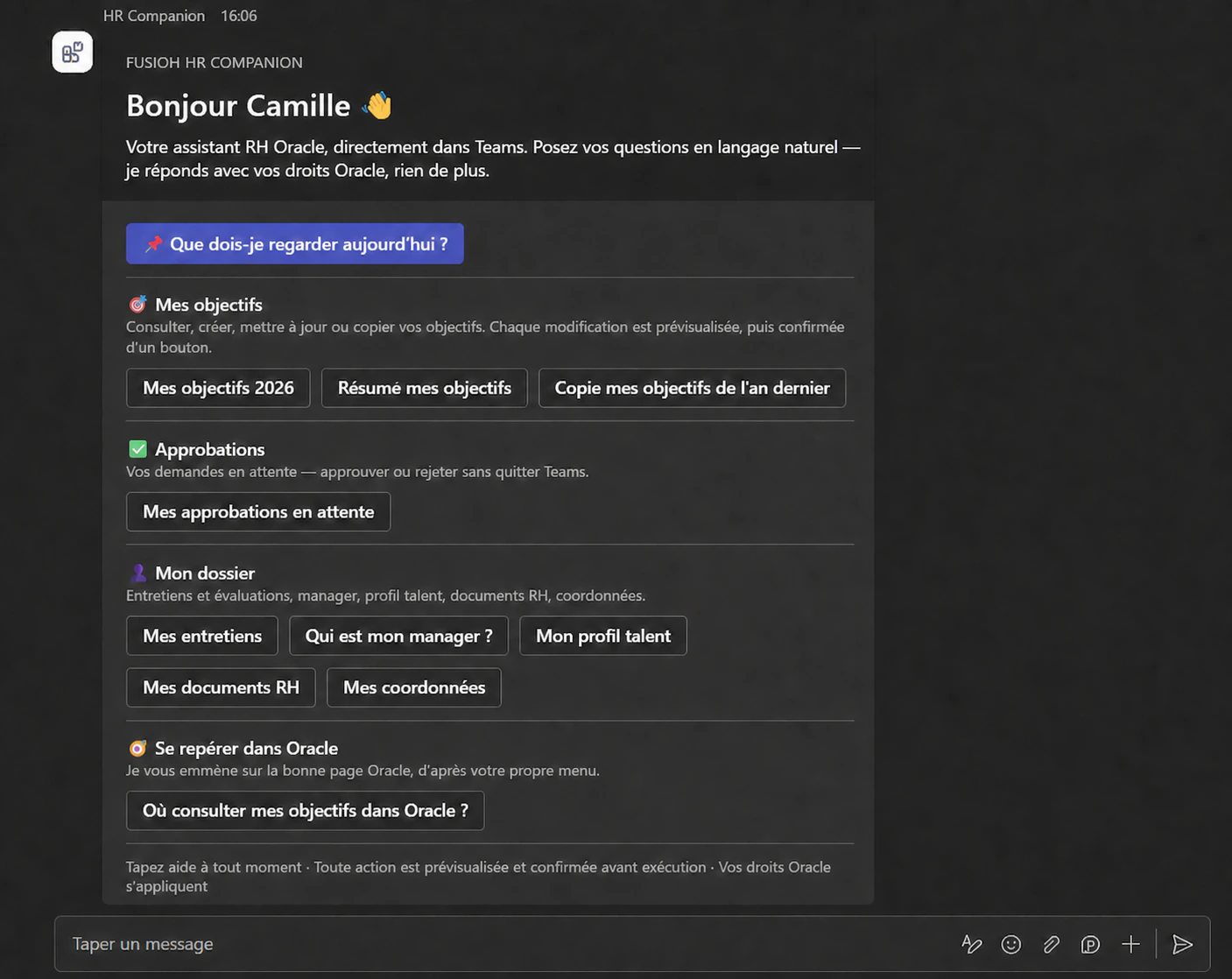This screenshot has width=1232, height=979.
Task: Click the P bubble icon in composer
Action: pos(1090,944)
